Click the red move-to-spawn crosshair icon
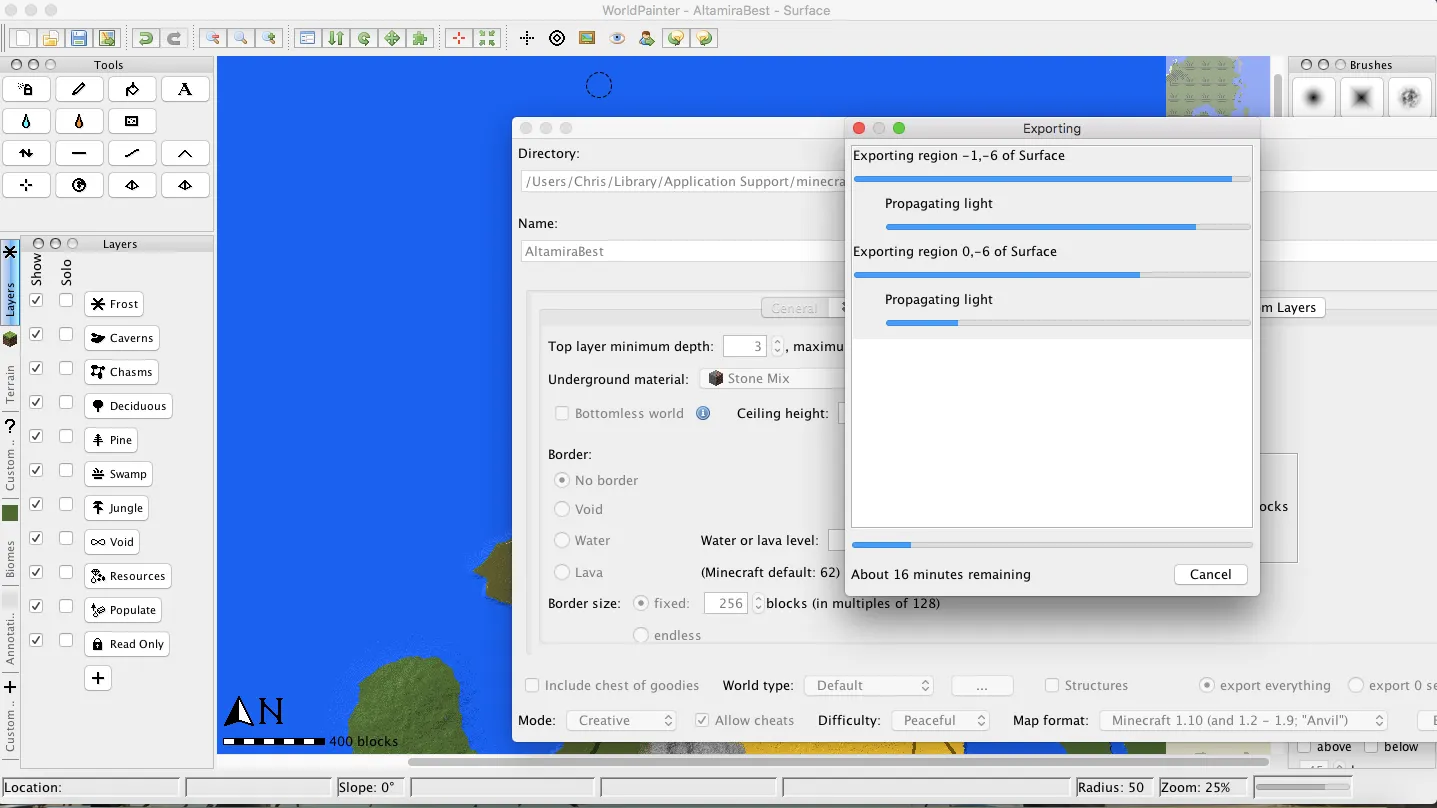 (x=459, y=38)
